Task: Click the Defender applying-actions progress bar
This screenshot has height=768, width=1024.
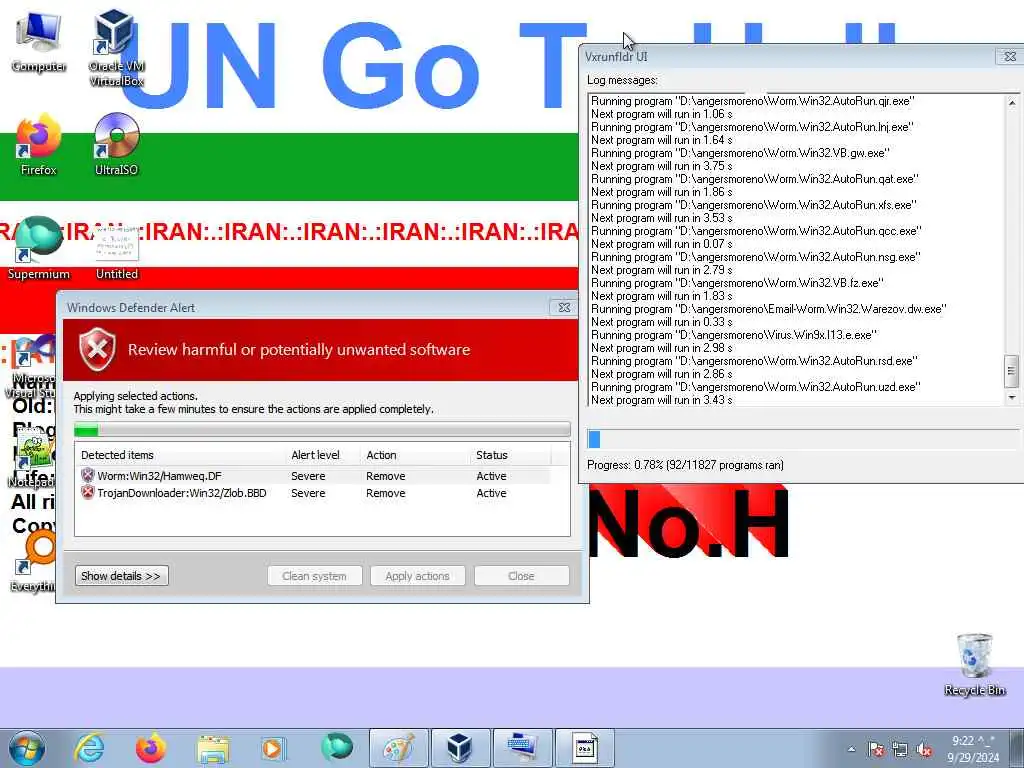Action: (322, 430)
